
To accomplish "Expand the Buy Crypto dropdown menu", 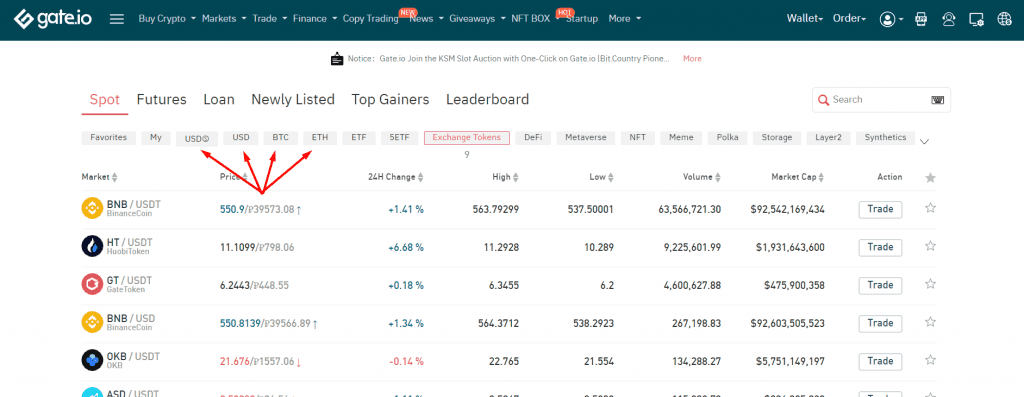I will 167,19.
